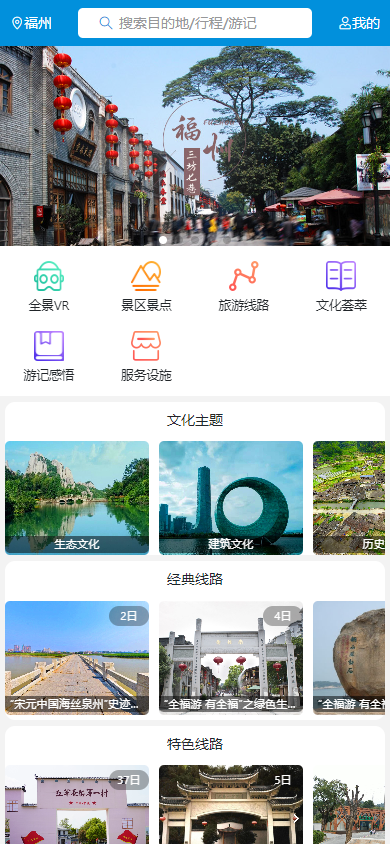
Task: Focus the 搜索目的地/行程/游记 search field
Action: tap(195, 23)
